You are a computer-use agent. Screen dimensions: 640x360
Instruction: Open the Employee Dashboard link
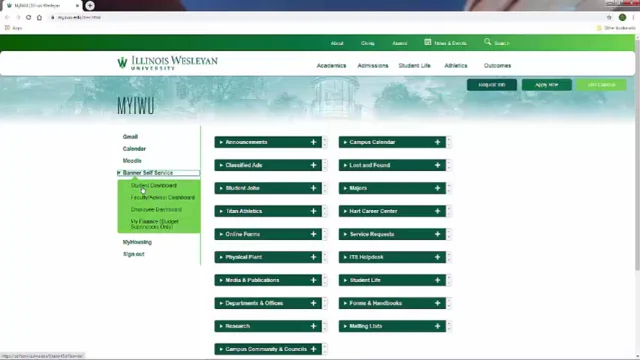[x=156, y=209]
